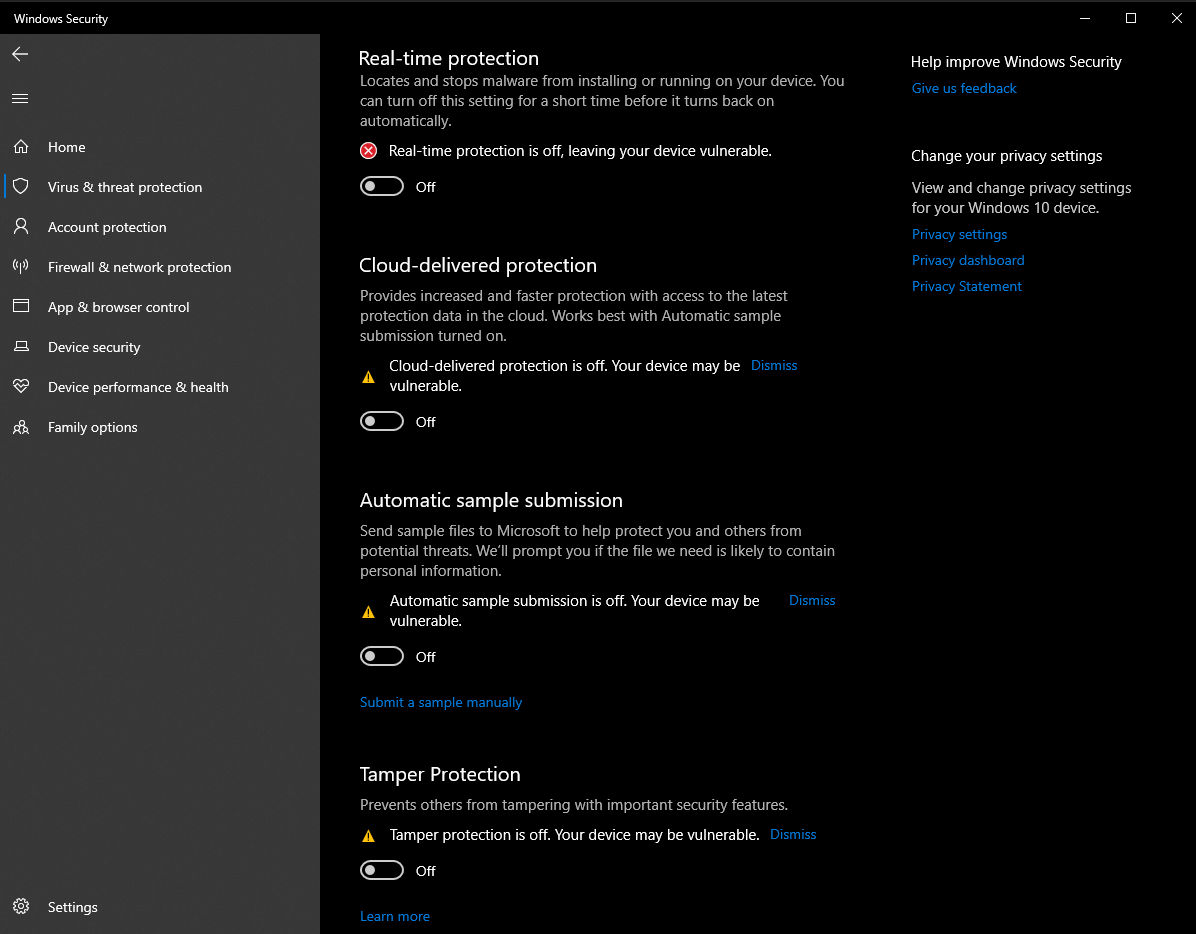This screenshot has width=1196, height=934.
Task: Click Submit a sample manually link
Action: pyautogui.click(x=441, y=702)
